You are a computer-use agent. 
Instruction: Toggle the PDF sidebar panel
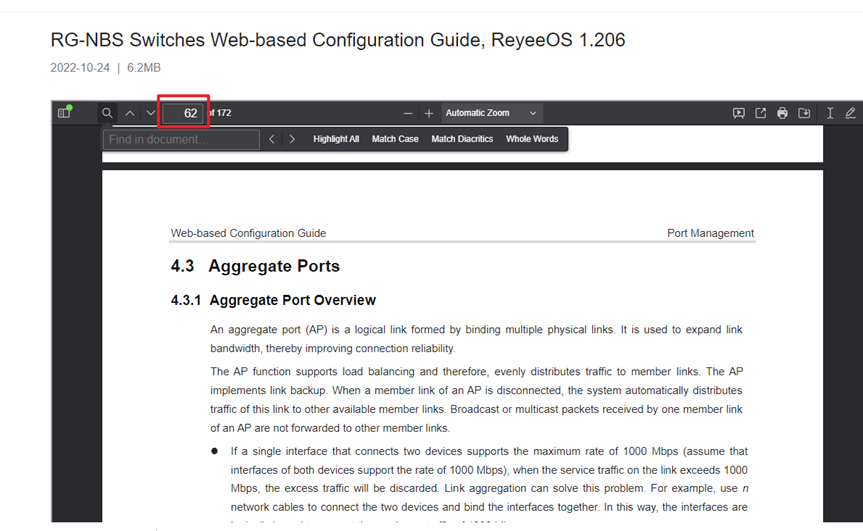(65, 113)
